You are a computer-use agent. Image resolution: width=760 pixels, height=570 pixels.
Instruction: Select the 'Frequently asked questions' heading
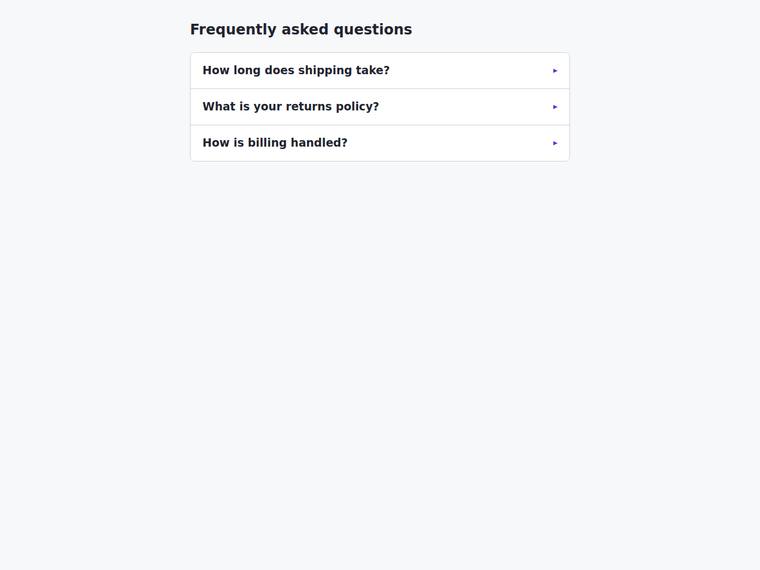click(301, 30)
